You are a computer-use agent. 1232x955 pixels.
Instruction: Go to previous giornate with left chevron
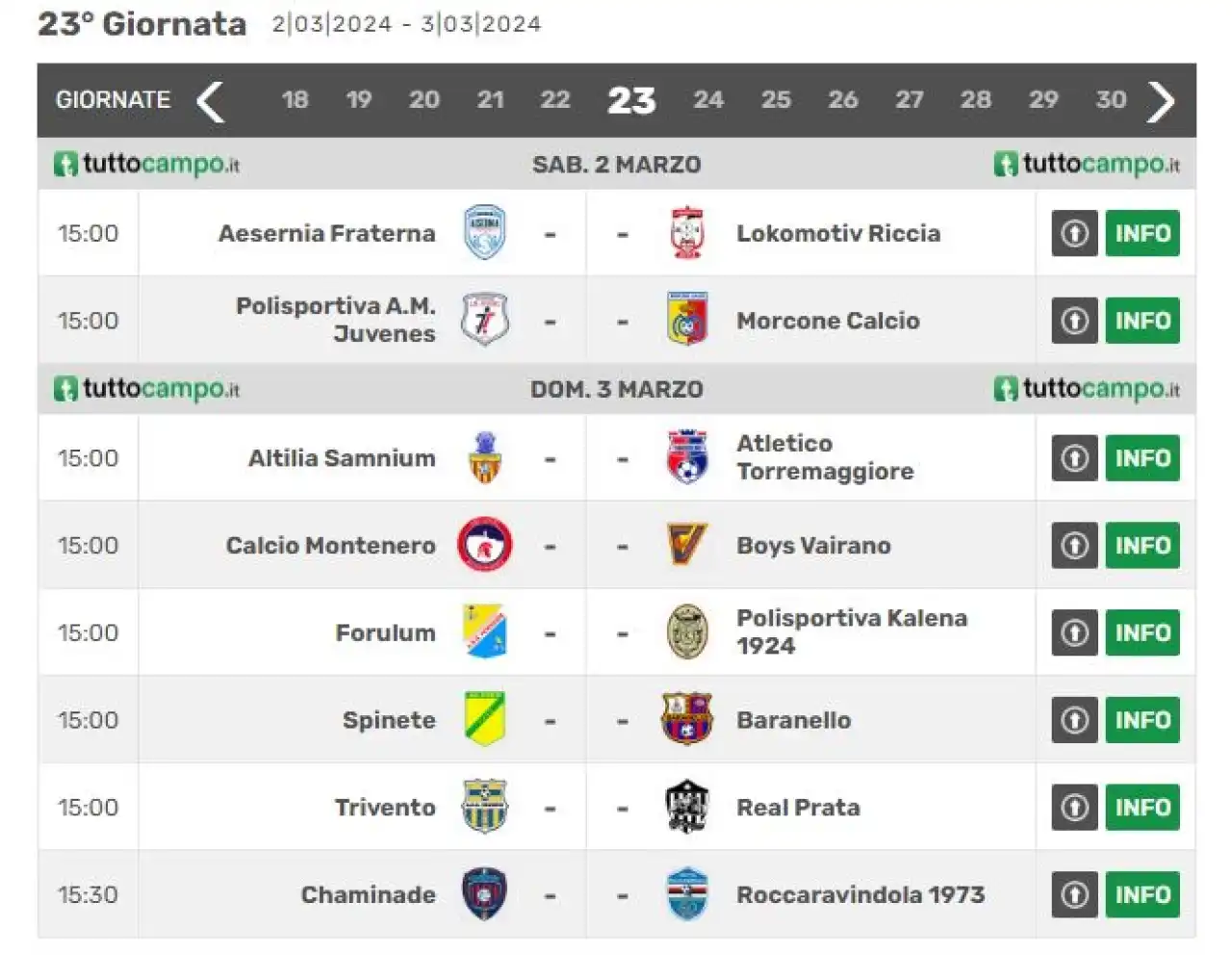[211, 101]
